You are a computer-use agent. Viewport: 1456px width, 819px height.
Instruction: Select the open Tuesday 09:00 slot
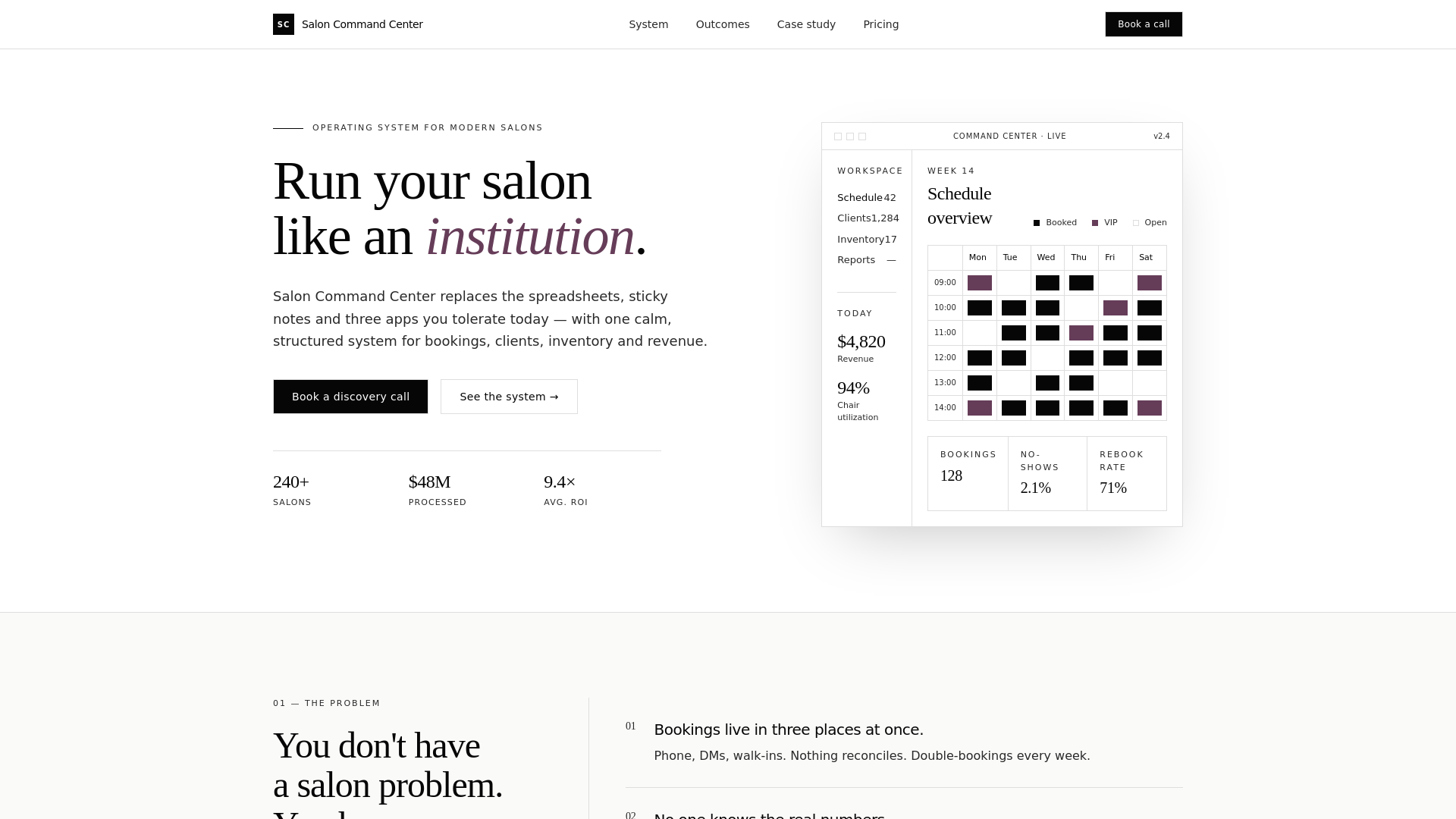click(1014, 283)
